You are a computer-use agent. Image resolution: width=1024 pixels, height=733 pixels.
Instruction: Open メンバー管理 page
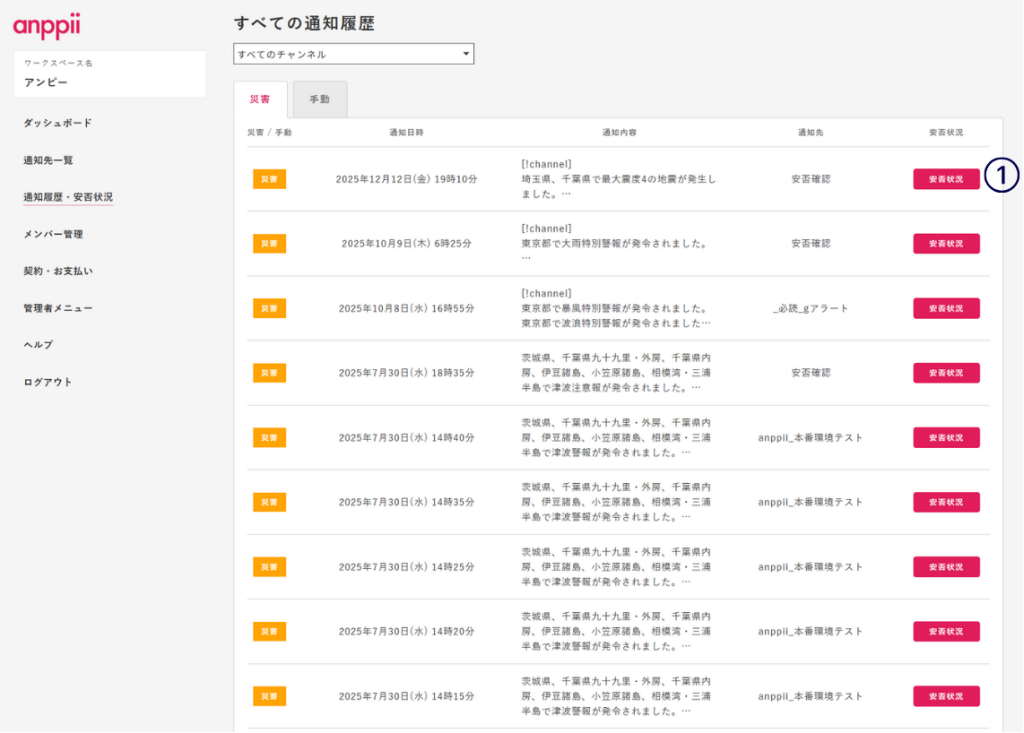(x=53, y=234)
